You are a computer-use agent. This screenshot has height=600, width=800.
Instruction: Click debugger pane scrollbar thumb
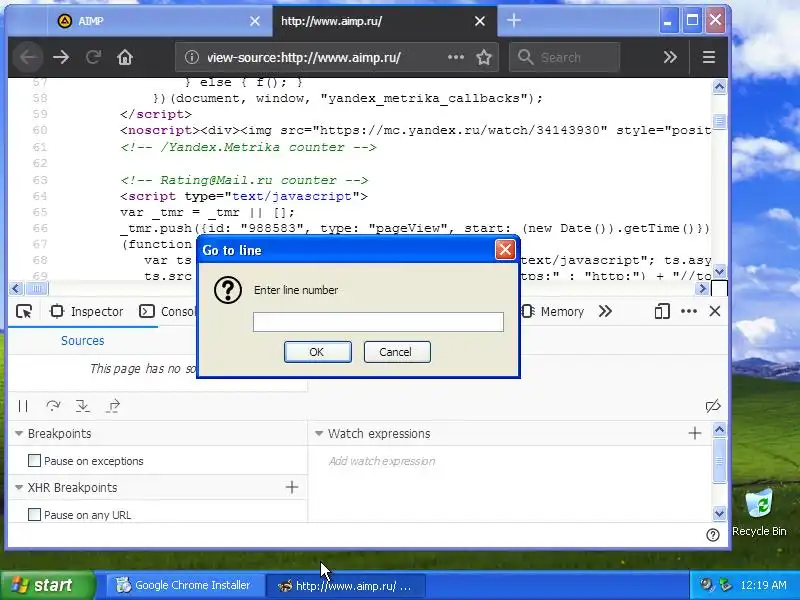719,460
